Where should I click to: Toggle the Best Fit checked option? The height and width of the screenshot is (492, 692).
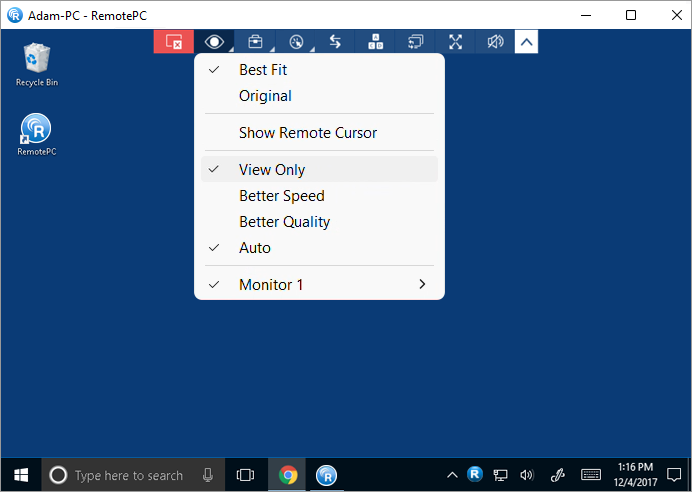[263, 70]
